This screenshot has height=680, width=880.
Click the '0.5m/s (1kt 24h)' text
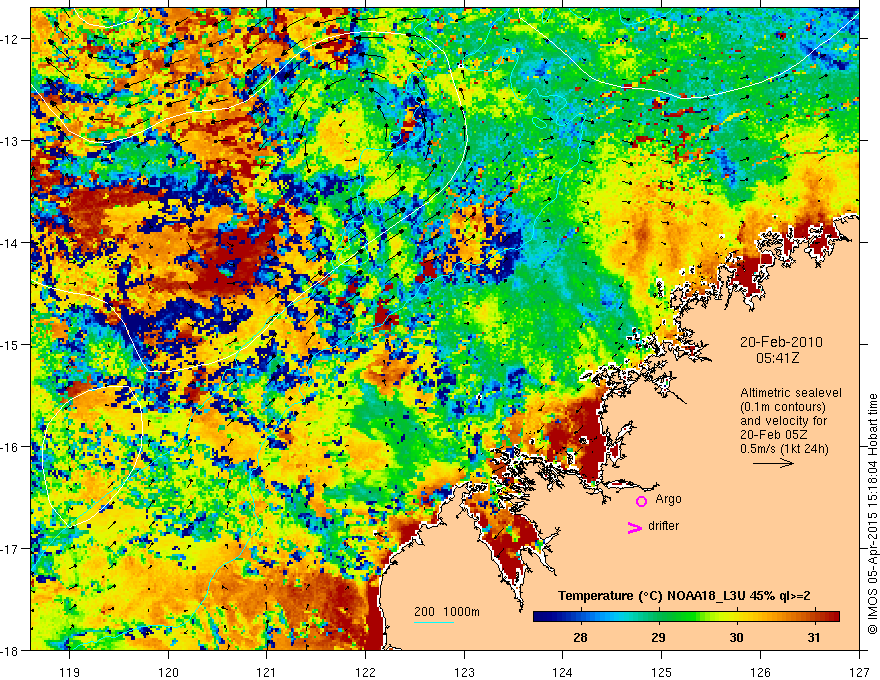[785, 449]
